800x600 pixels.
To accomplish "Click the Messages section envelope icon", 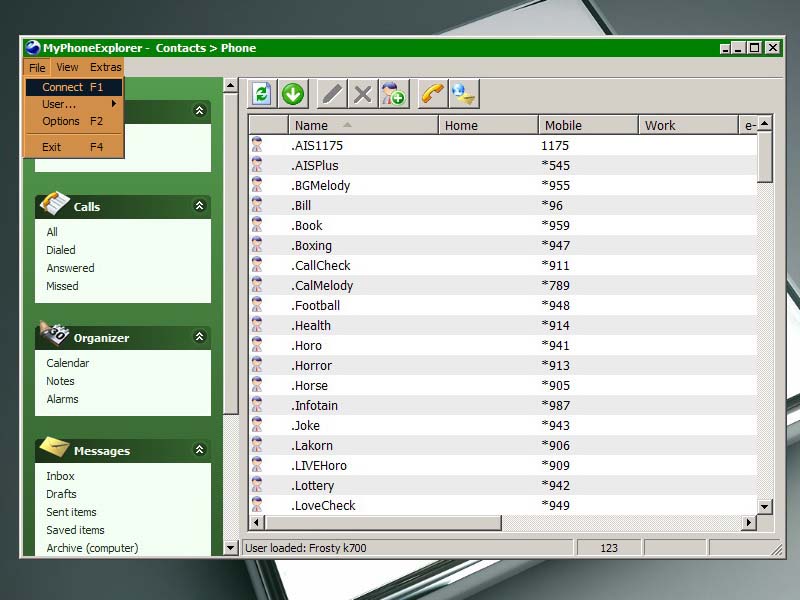I will (54, 447).
